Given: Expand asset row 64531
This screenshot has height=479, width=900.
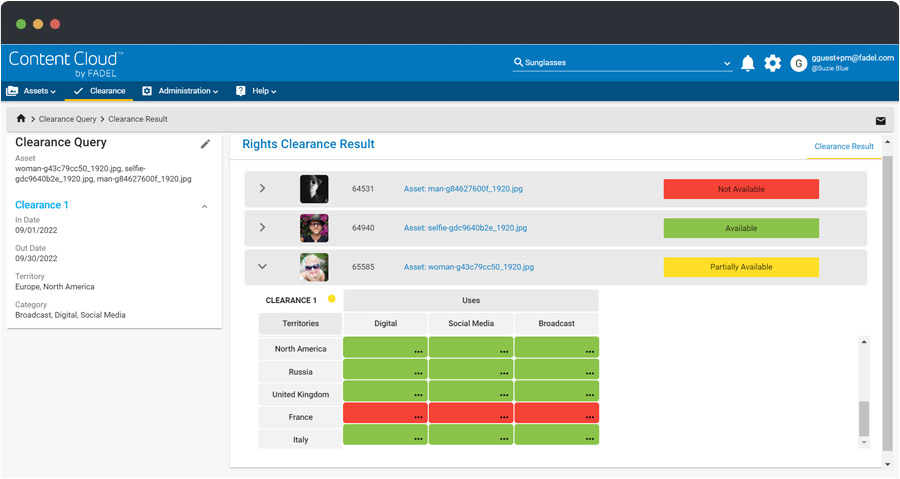Looking at the screenshot, I should 262,188.
